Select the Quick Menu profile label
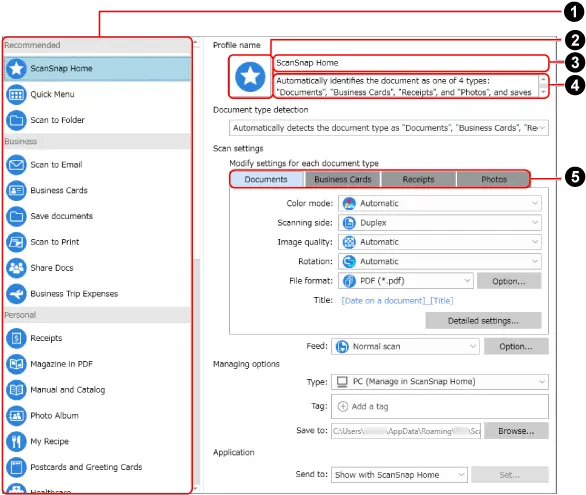Image resolution: width=586 pixels, height=495 pixels. pos(52,94)
